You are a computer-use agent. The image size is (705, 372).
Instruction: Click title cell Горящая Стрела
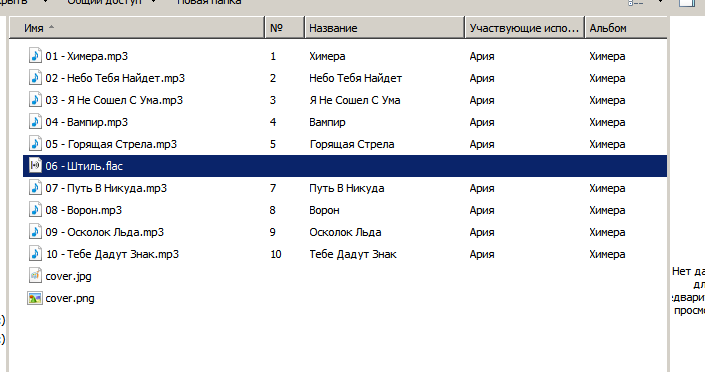coord(352,144)
